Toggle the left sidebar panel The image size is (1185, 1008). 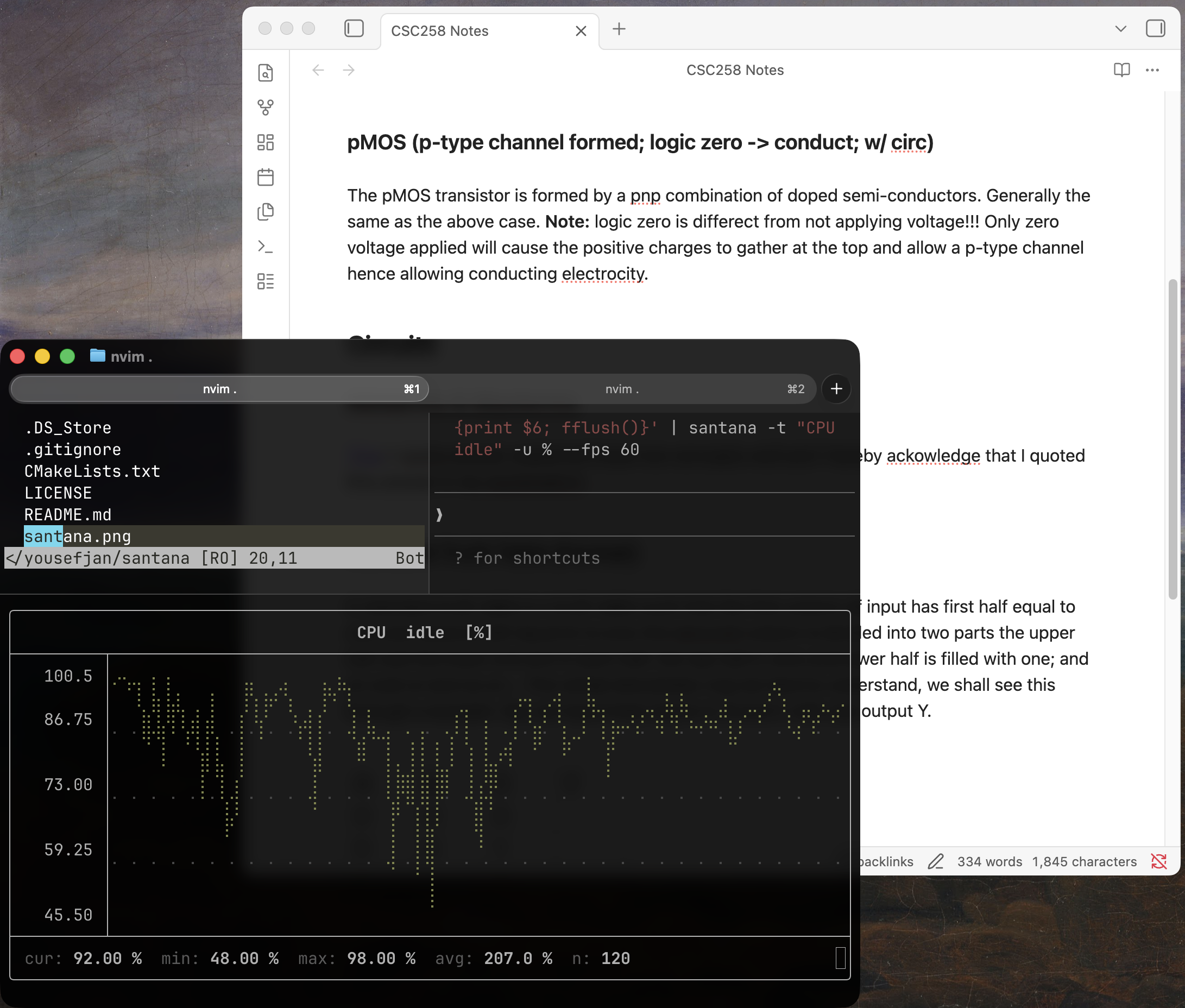pos(354,29)
